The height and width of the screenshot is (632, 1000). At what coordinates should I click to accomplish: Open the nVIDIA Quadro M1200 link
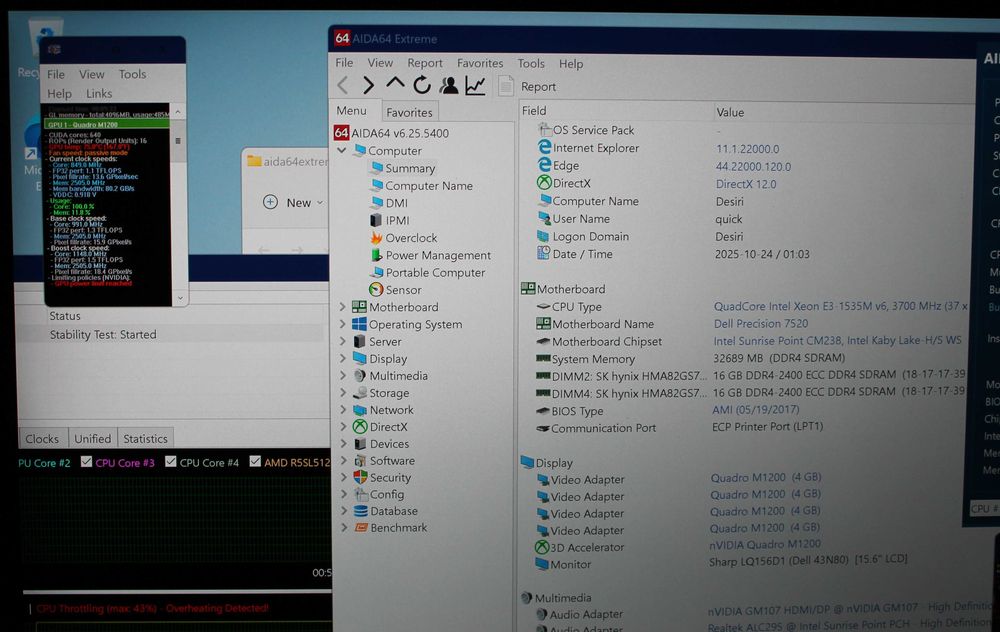pos(765,544)
